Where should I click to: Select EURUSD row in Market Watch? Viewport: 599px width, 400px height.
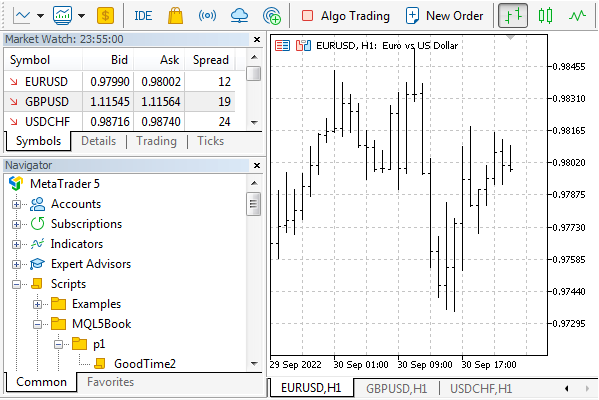120,81
